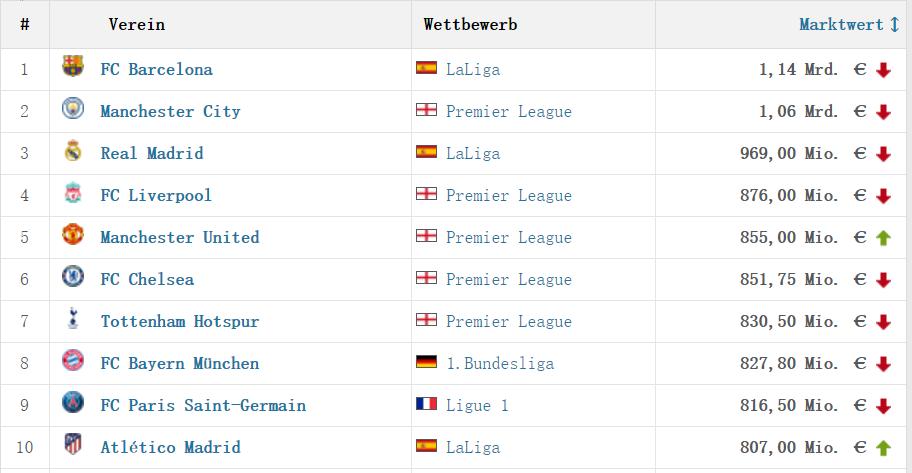Click the FC Liverpool club crest

tap(73, 194)
